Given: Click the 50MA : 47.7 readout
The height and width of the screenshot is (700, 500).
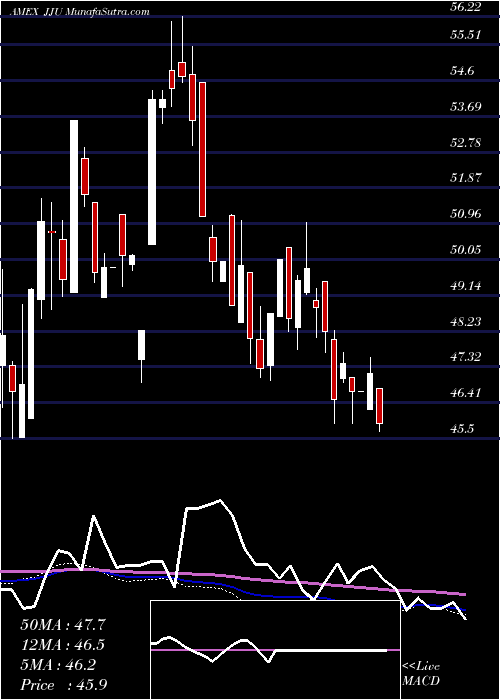Looking at the screenshot, I should pyautogui.click(x=62, y=624).
